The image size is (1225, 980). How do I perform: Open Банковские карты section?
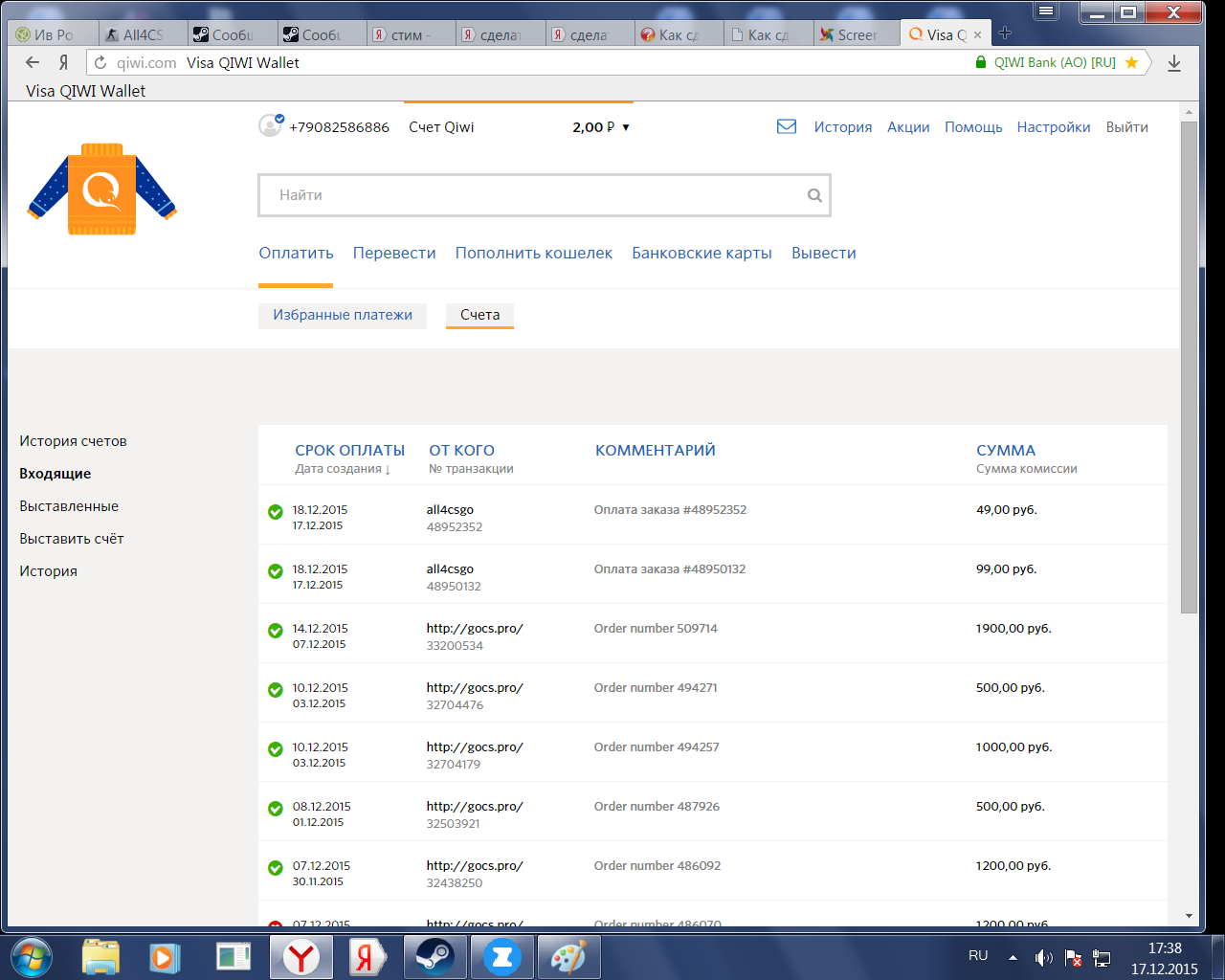tap(702, 253)
